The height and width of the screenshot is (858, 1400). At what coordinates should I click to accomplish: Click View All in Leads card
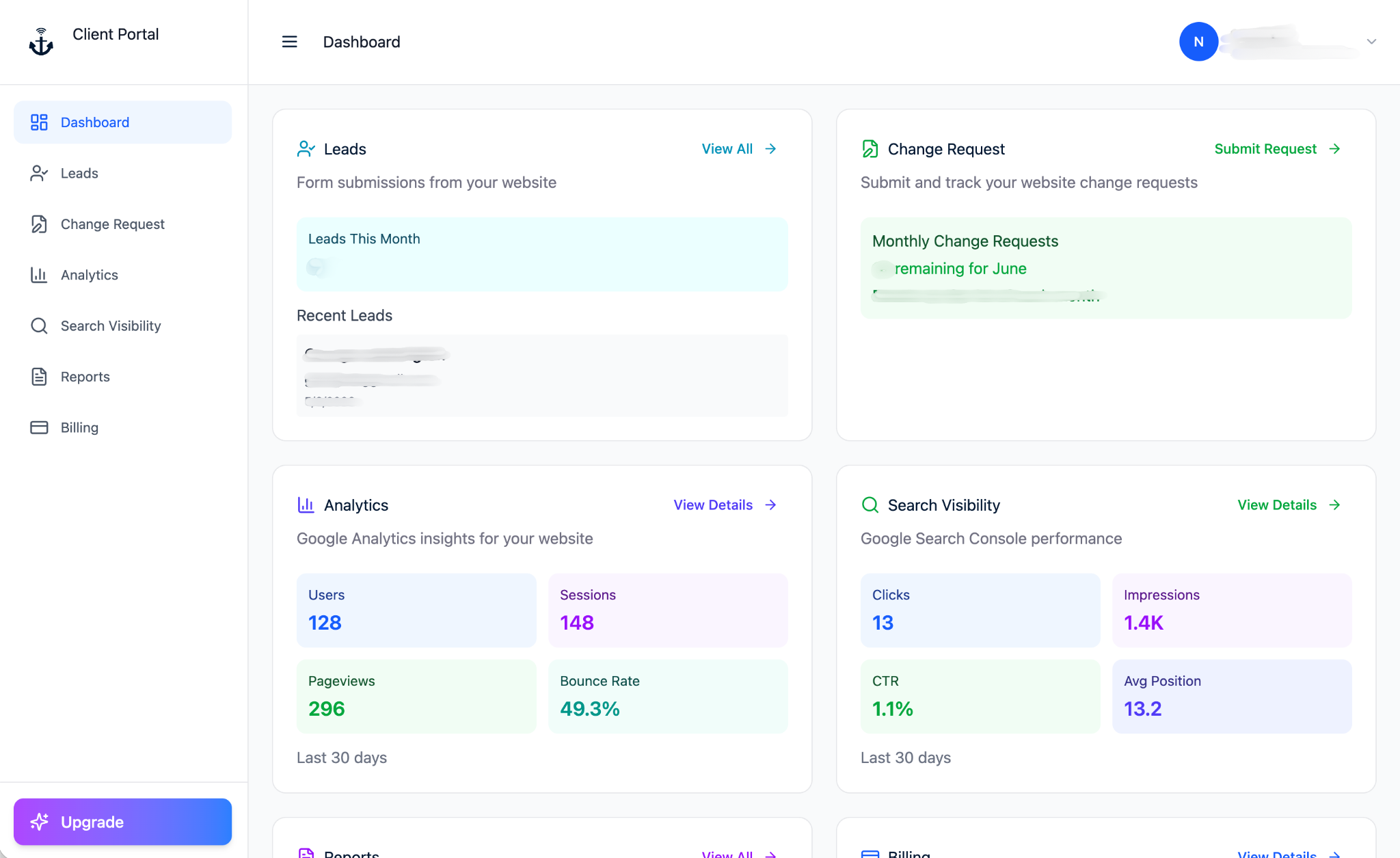pyautogui.click(x=739, y=149)
